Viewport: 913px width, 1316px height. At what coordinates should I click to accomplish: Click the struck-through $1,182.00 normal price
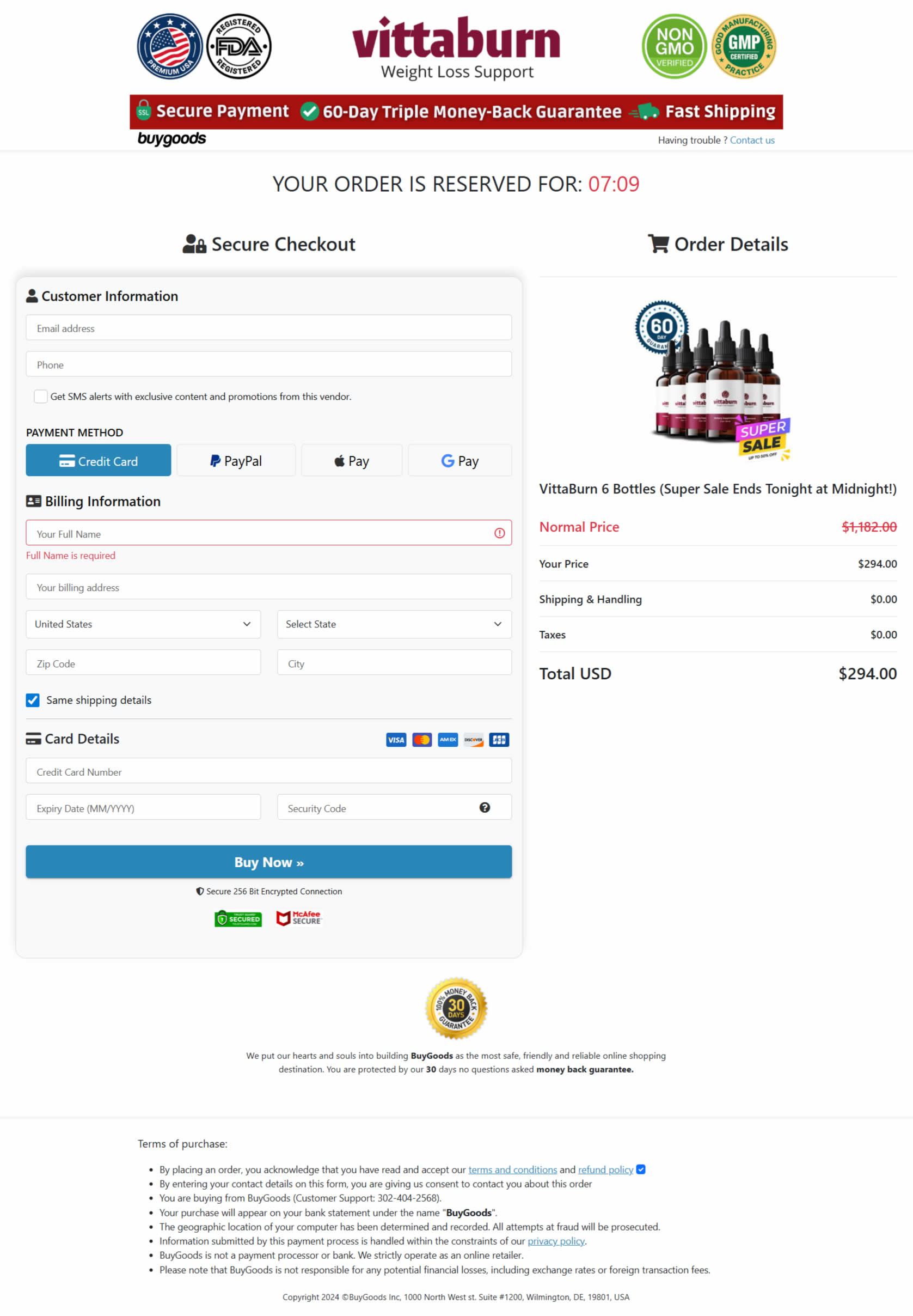tap(869, 527)
